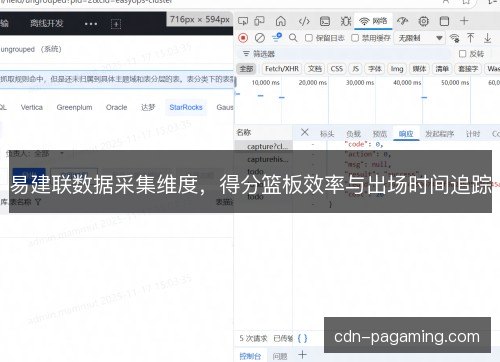Open the Console panel icon

(x=325, y=22)
